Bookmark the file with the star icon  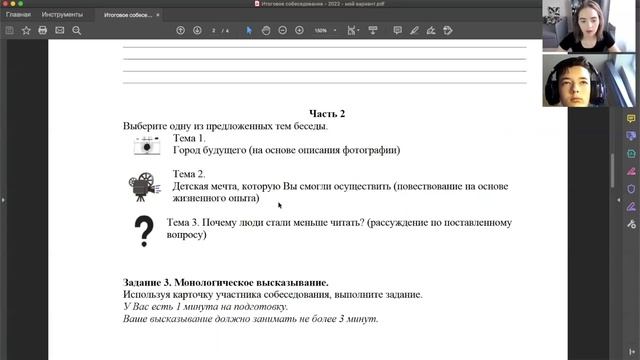[26, 31]
